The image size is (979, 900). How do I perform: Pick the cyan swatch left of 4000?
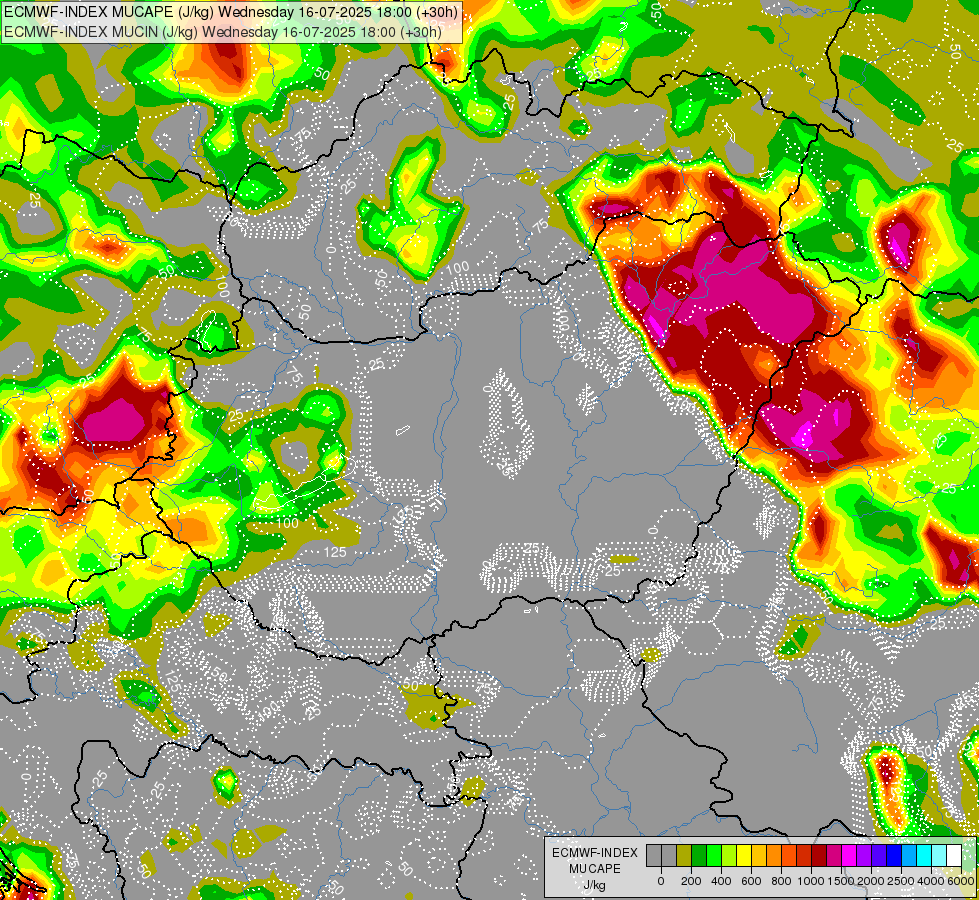925,856
